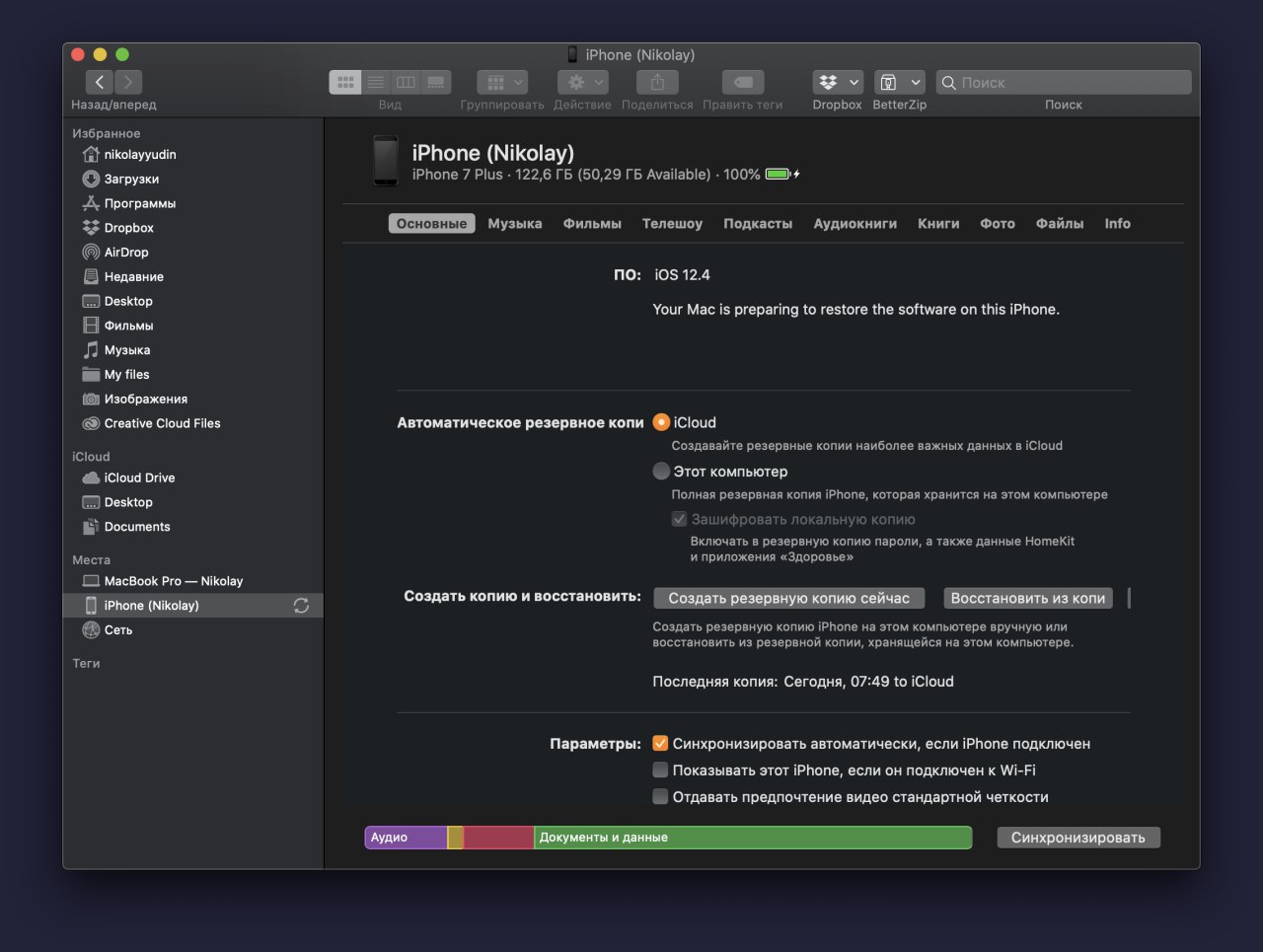Click the Share toolbar icon
Viewport: 1263px width, 952px height.
(657, 82)
